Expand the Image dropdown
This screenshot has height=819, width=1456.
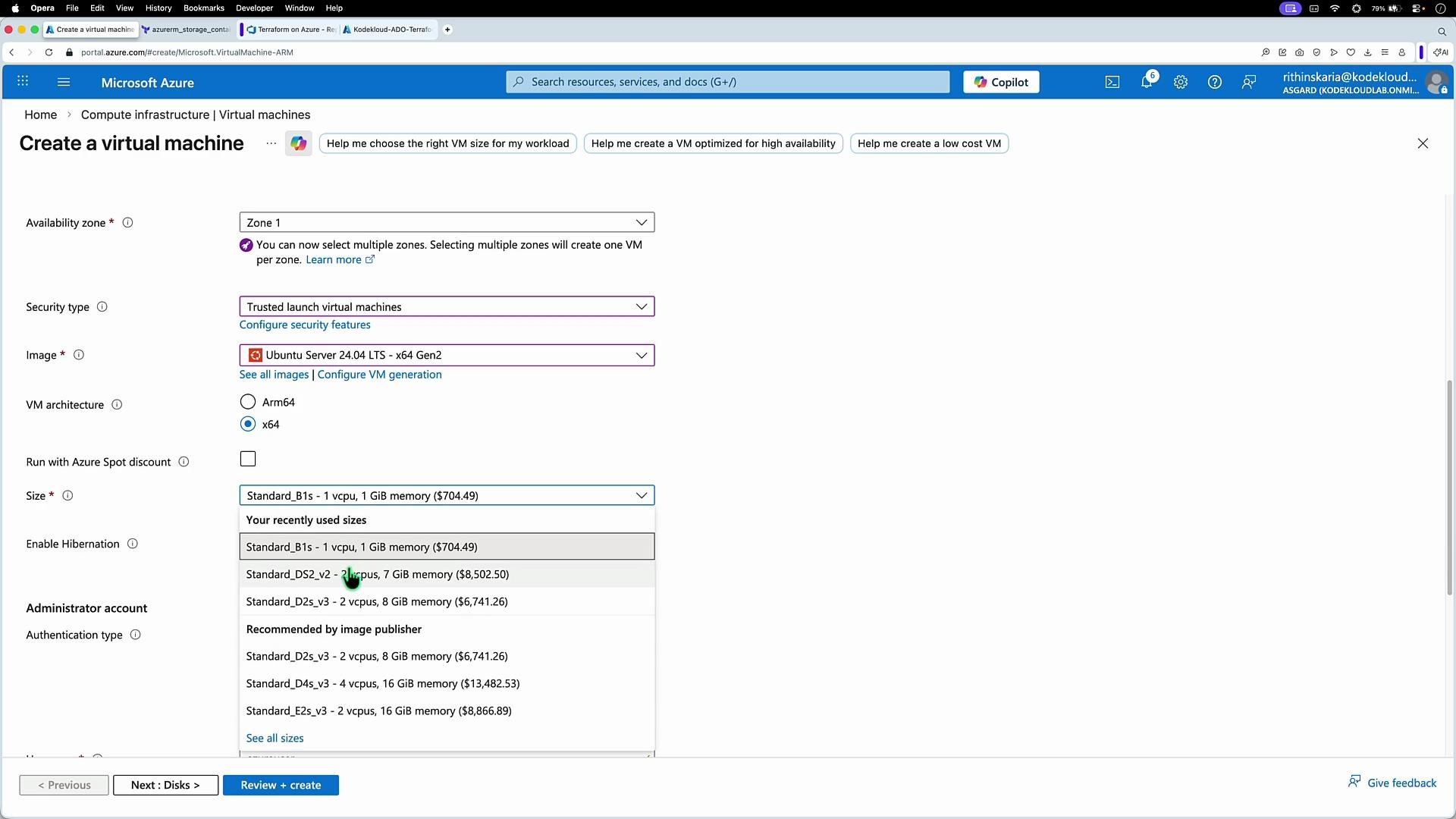coord(447,355)
